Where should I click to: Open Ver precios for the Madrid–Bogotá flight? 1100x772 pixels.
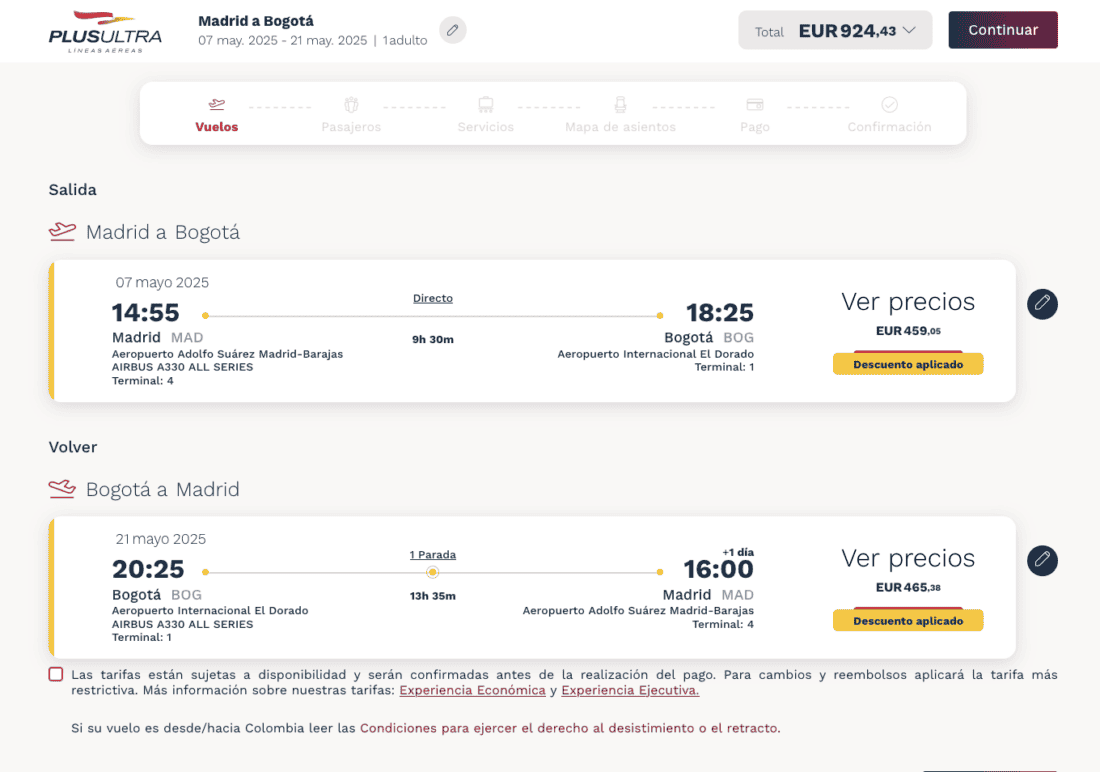(x=908, y=302)
